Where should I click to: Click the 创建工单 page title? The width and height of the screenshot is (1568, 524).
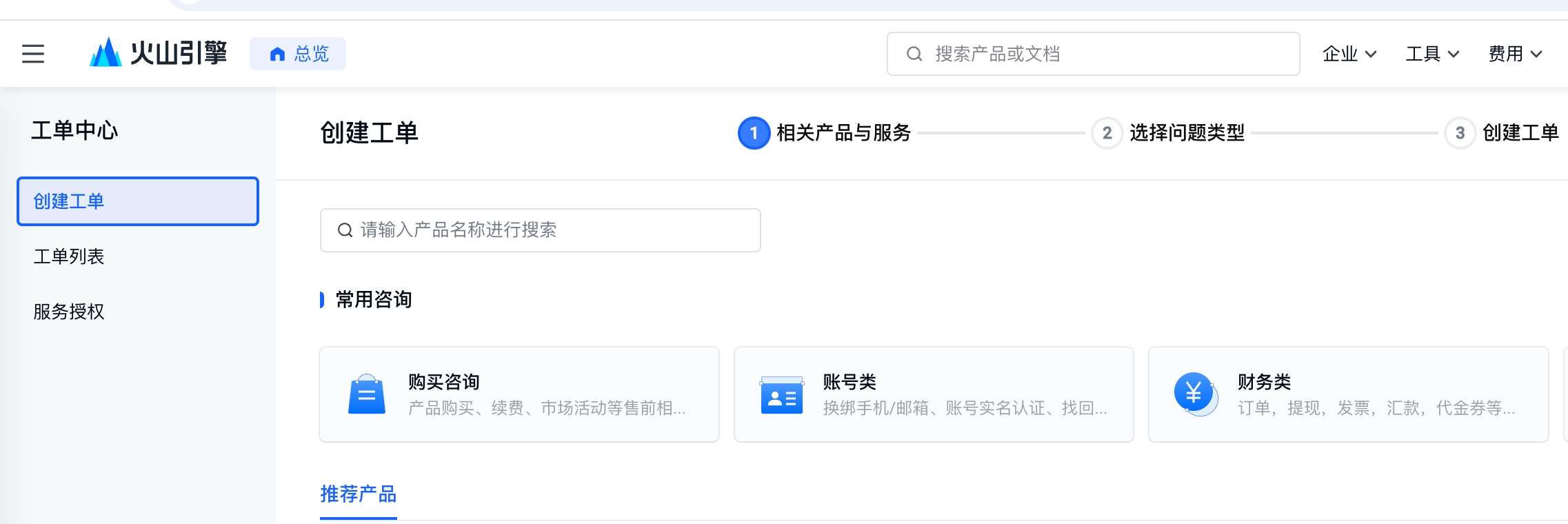[x=369, y=133]
